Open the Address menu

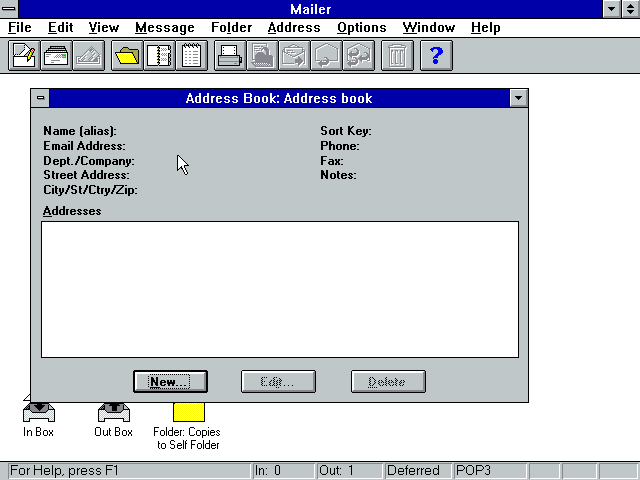pos(294,27)
